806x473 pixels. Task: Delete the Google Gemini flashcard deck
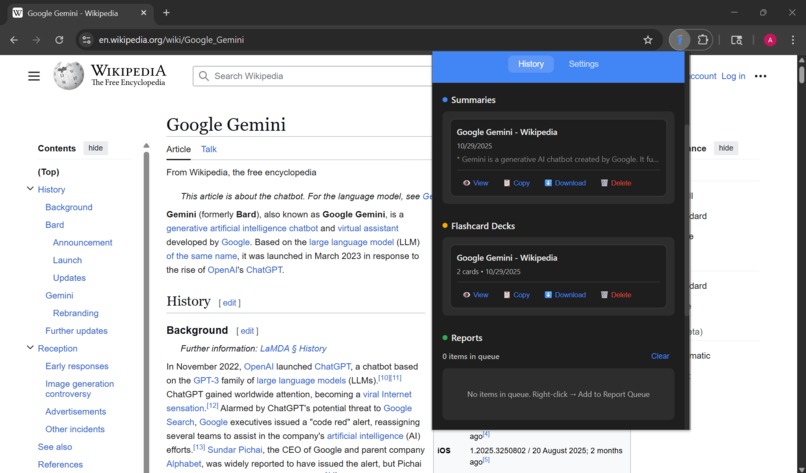(616, 295)
